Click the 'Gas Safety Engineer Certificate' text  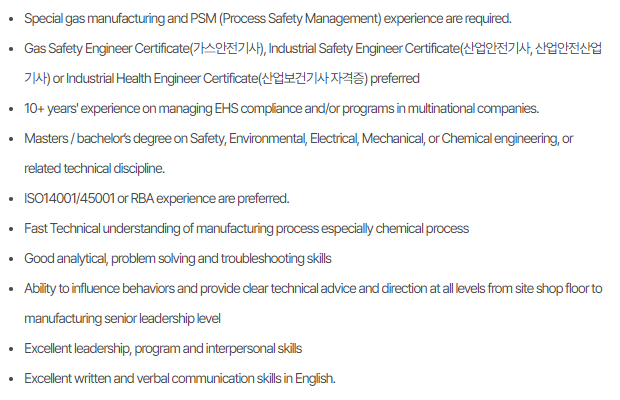[107, 49]
